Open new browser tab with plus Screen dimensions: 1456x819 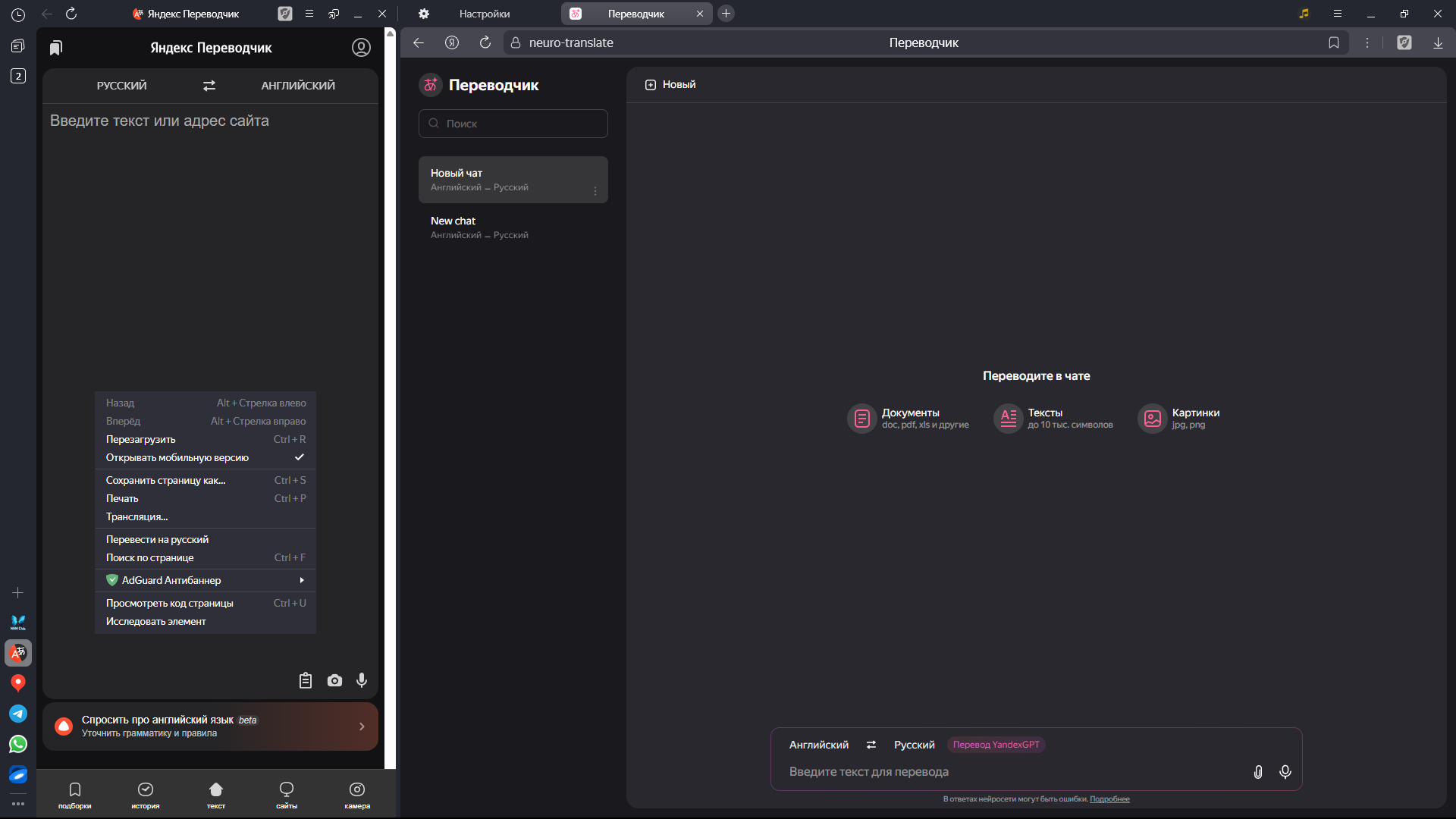(x=726, y=14)
